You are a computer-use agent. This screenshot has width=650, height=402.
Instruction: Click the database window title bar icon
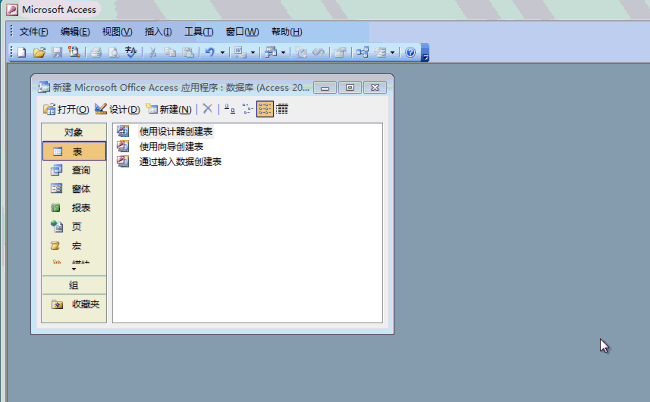pyautogui.click(x=44, y=87)
